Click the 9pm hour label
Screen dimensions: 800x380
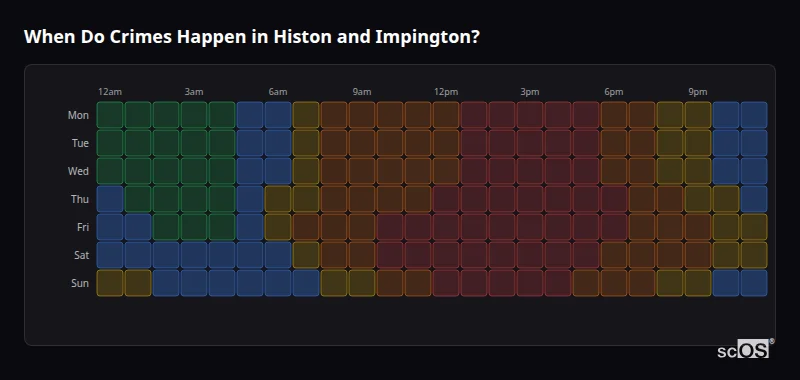697,92
